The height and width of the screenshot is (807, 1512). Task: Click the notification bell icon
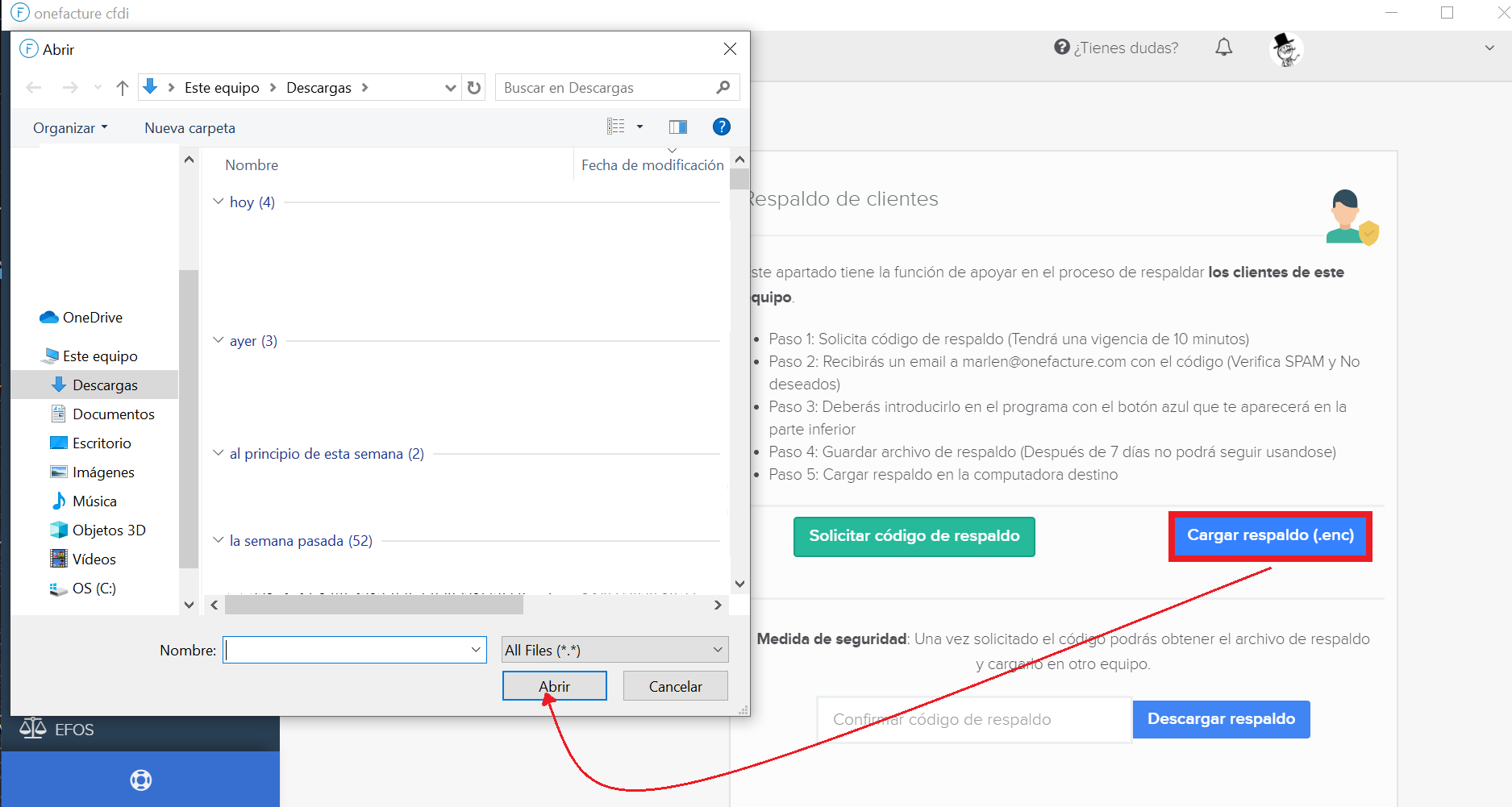pyautogui.click(x=1223, y=48)
